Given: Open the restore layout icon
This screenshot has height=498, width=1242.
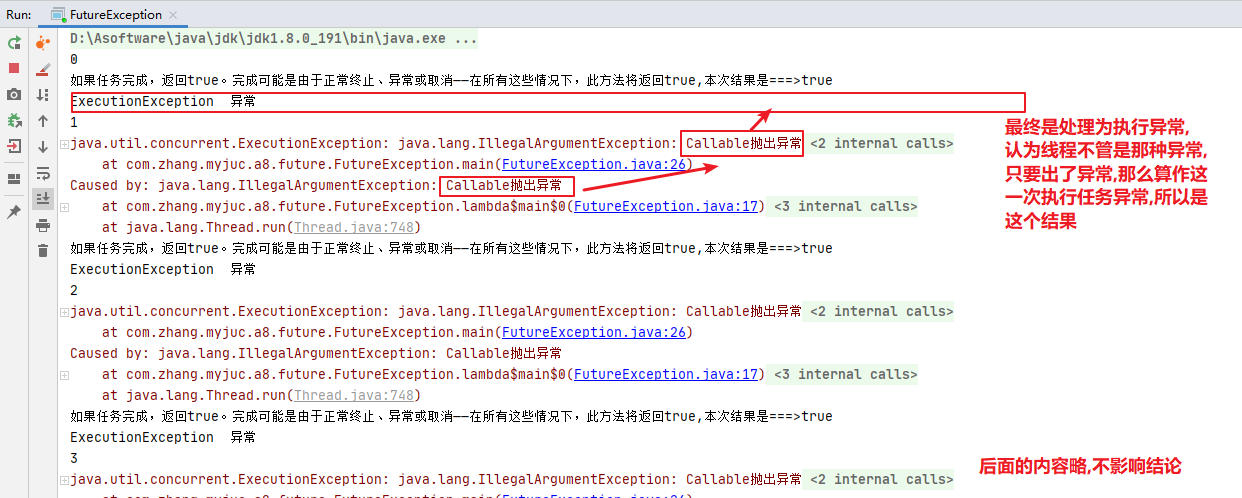Looking at the screenshot, I should tap(14, 179).
